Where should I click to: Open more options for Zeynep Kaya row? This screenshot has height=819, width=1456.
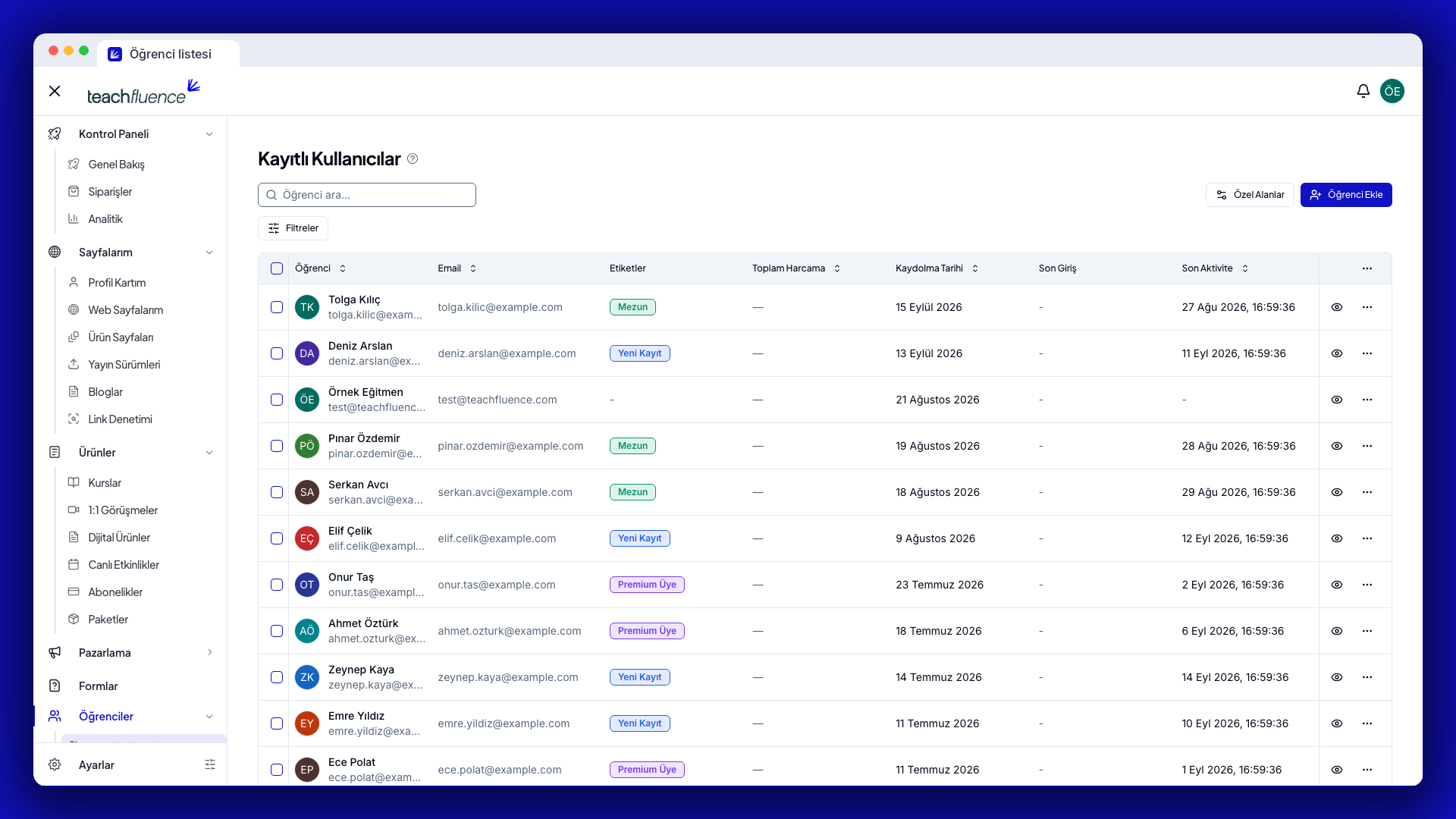tap(1367, 677)
